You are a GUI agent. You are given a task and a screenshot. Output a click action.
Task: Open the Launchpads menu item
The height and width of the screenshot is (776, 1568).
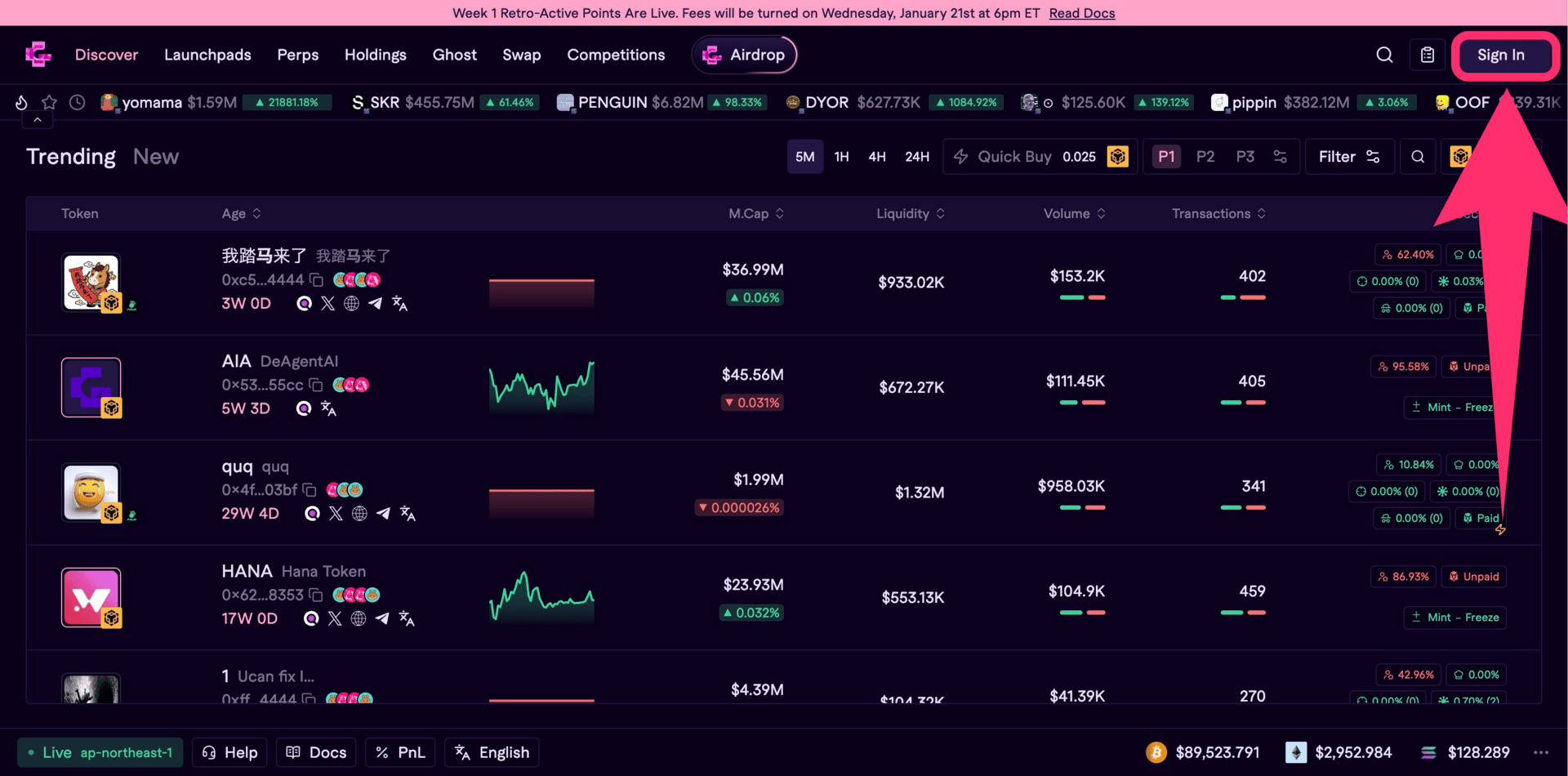[x=207, y=55]
